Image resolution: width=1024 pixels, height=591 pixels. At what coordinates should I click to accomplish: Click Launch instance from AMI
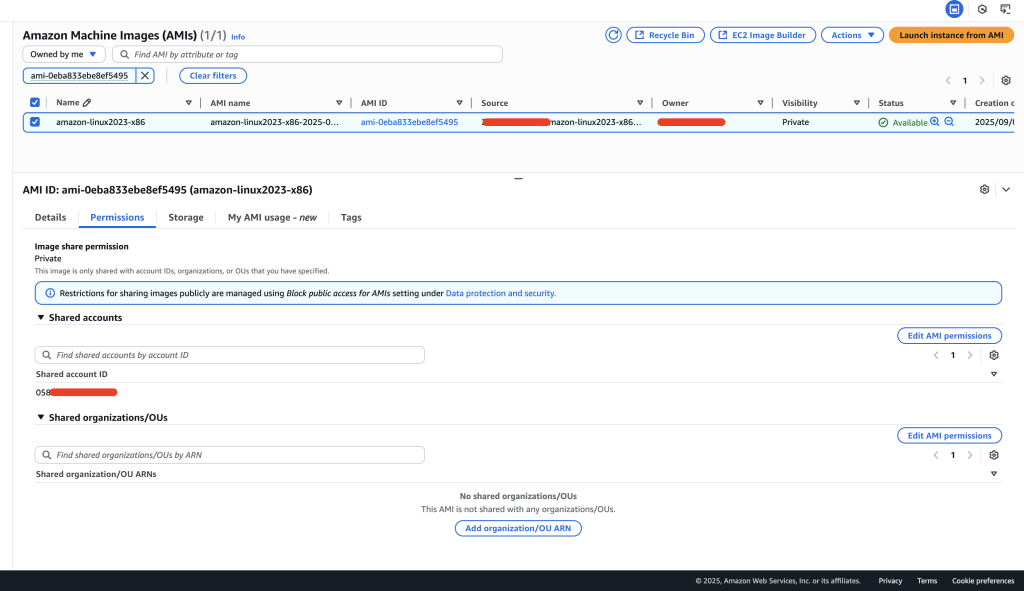(952, 35)
